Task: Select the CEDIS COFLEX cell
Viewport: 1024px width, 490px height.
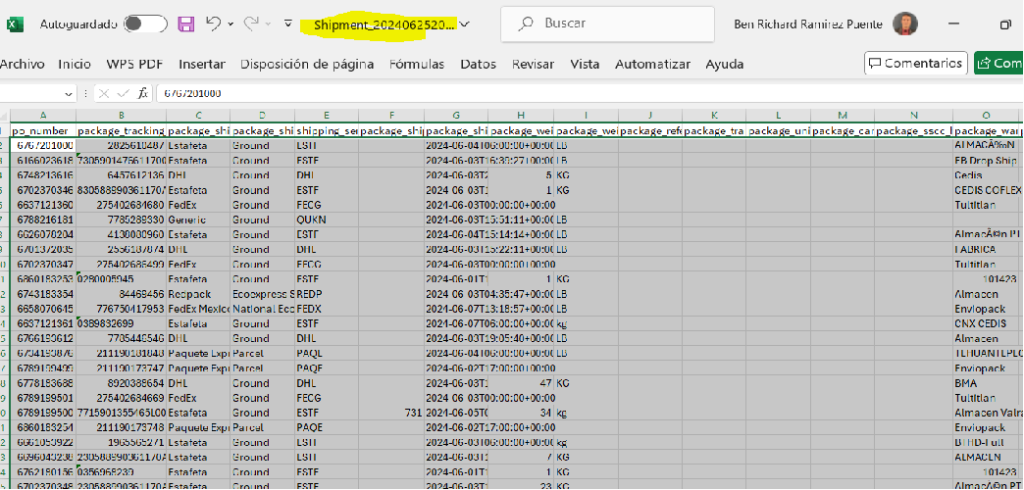Action: point(985,190)
